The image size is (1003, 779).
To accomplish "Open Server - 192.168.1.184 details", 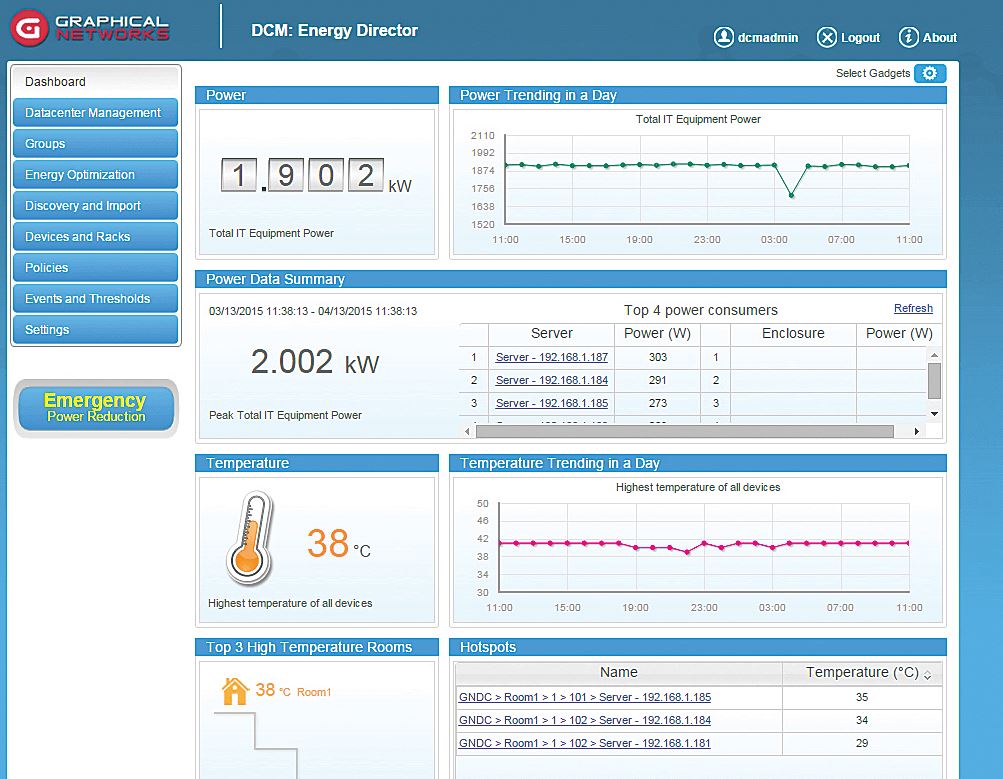I will point(551,380).
